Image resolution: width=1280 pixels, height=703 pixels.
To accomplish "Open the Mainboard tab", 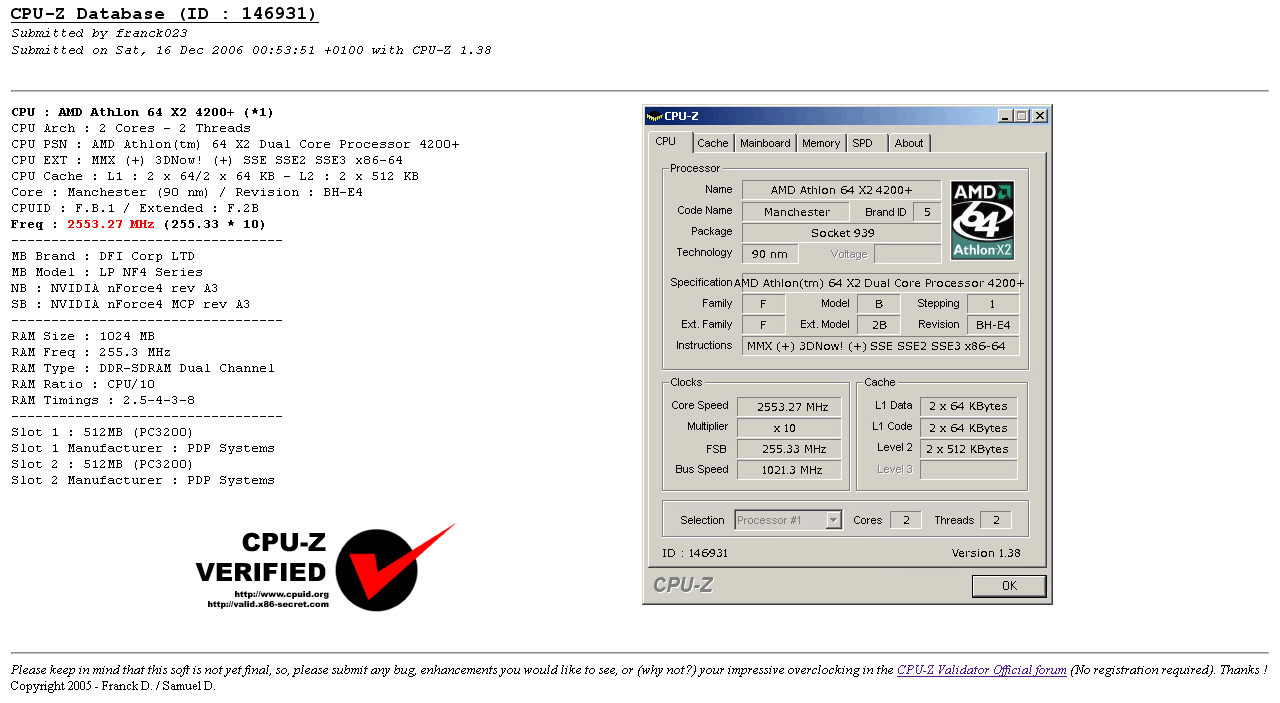I will click(765, 143).
